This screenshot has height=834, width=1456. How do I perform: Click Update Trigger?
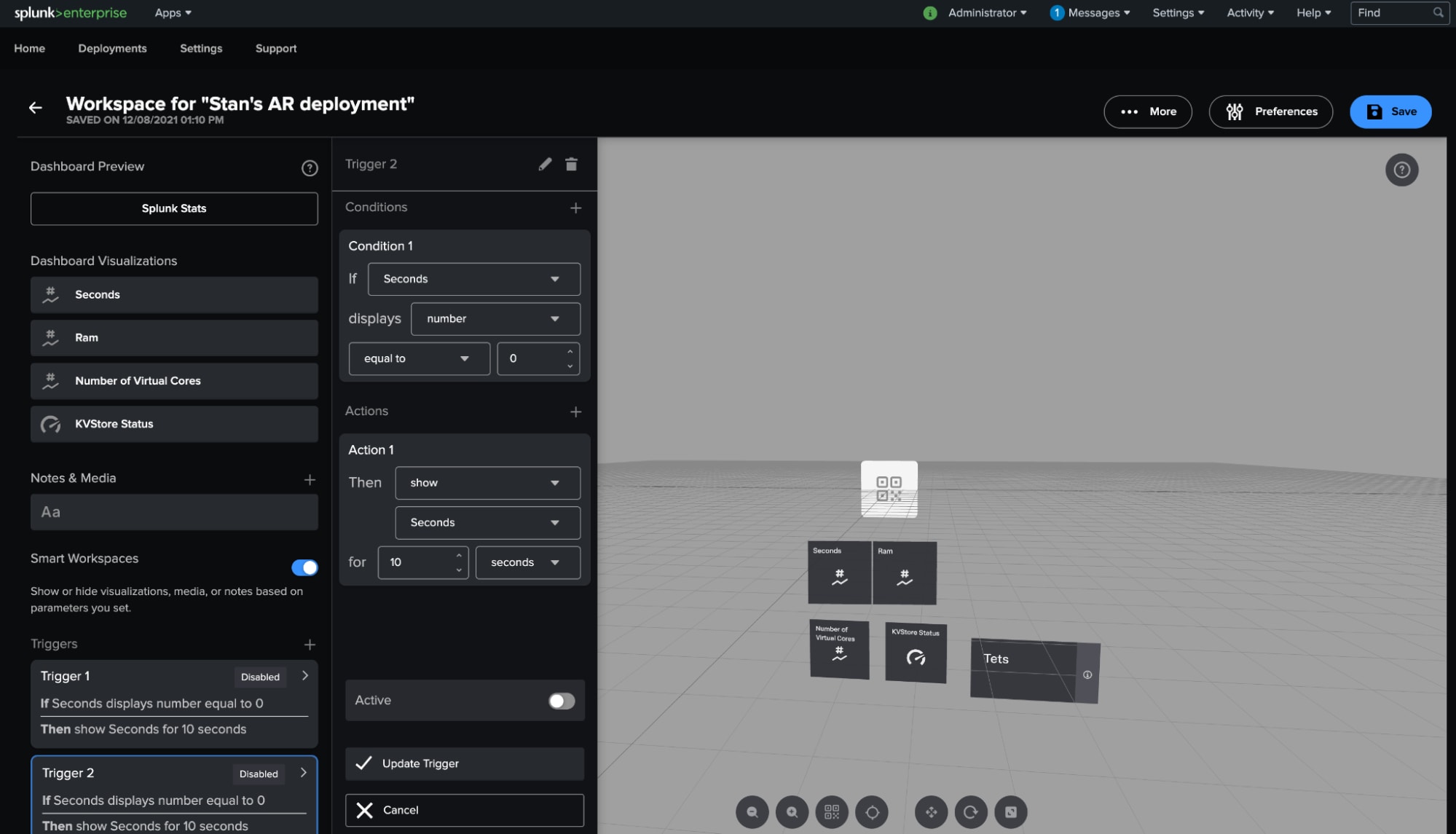pyautogui.click(x=465, y=764)
